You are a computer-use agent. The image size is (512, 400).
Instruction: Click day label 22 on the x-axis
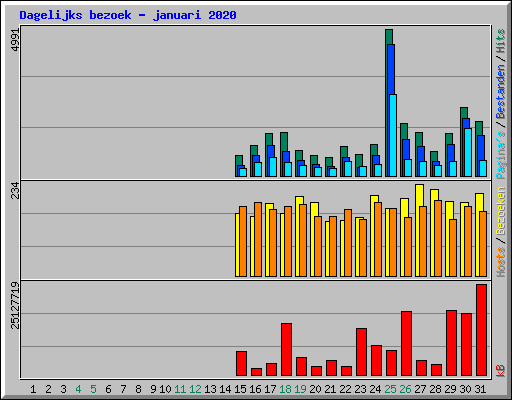click(x=345, y=389)
